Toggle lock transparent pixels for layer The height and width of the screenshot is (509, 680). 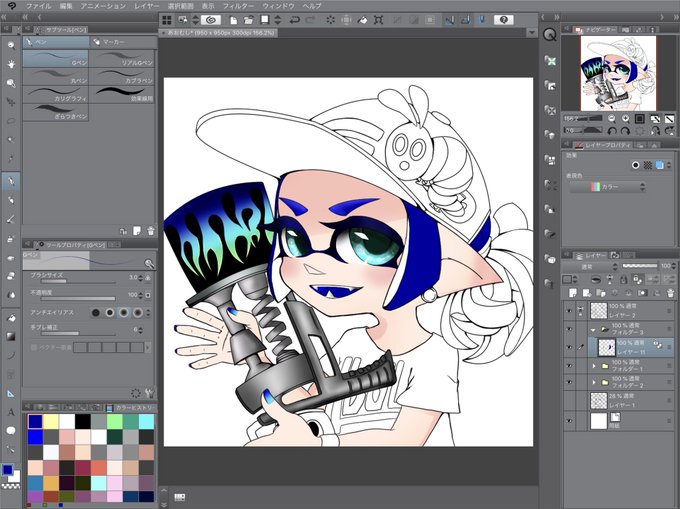pyautogui.click(x=637, y=279)
